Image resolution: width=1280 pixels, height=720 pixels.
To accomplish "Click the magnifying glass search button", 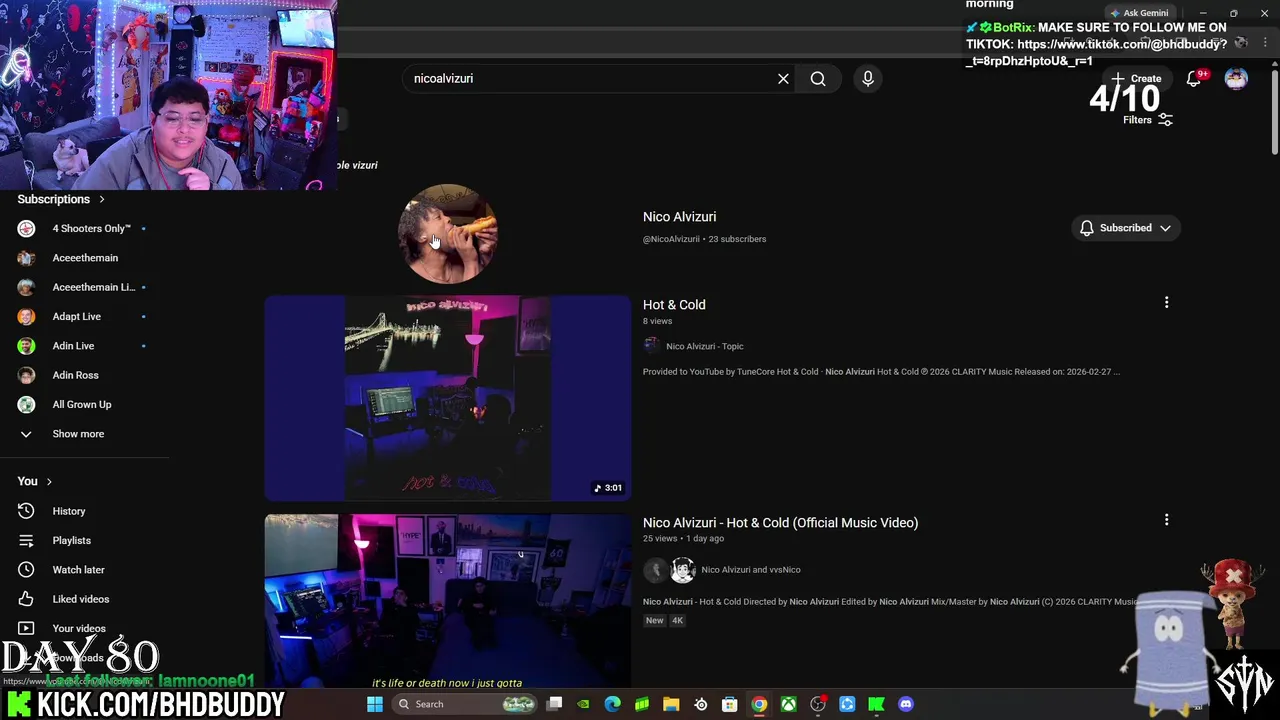I will click(x=818, y=79).
